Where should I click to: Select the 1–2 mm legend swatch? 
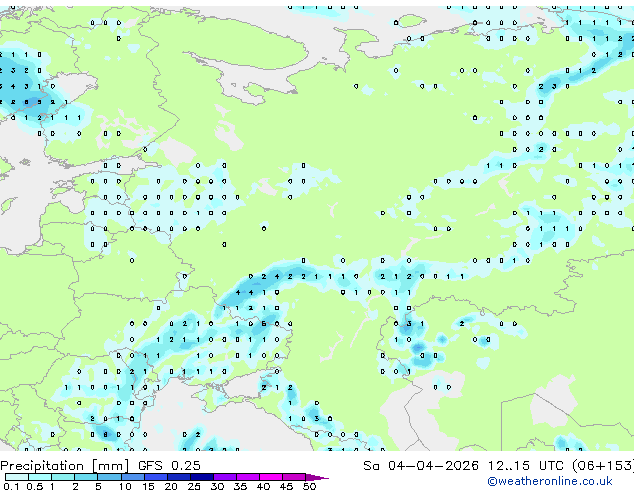coord(63,477)
